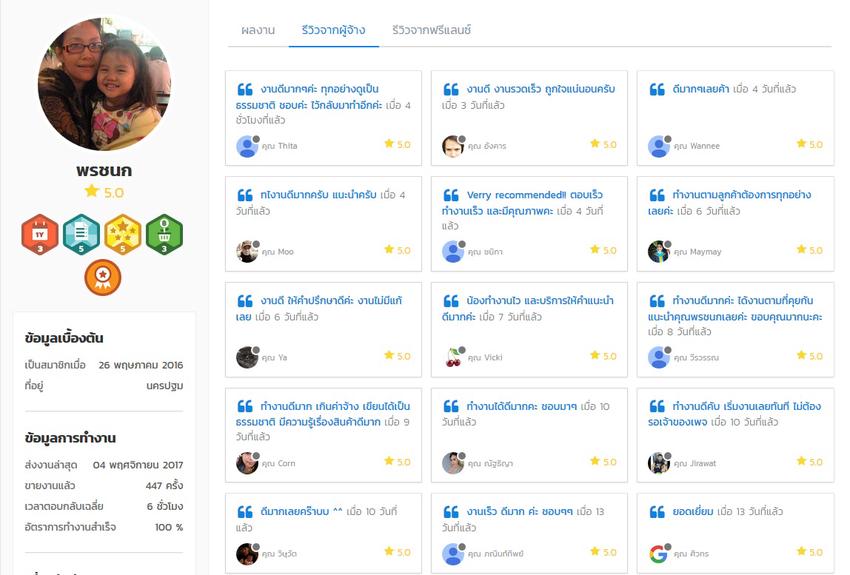The height and width of the screenshot is (575, 850).
Task: Click the avatar of คุณ Thita
Action: pos(247,146)
